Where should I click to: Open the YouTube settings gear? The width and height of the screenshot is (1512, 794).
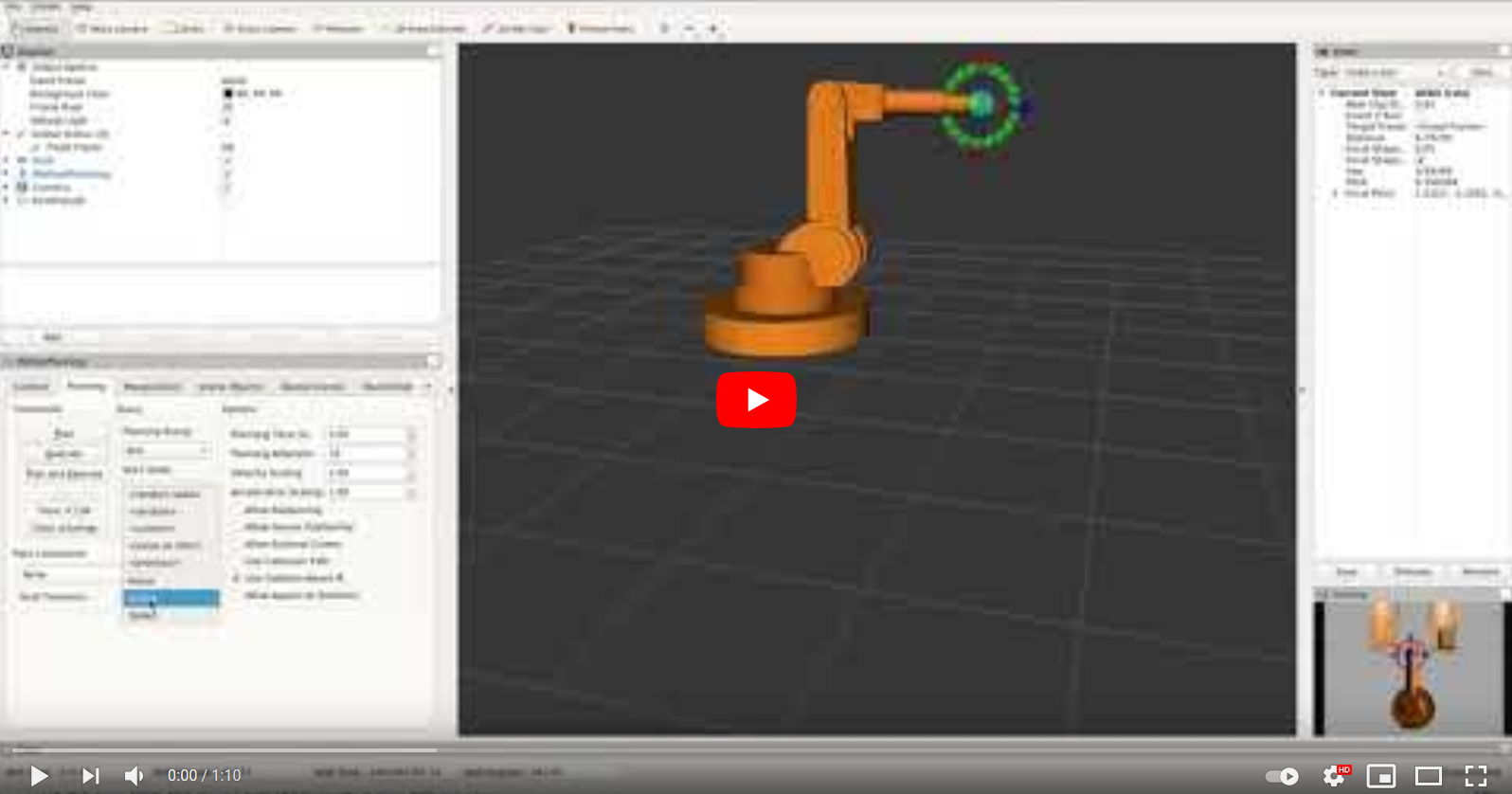(1335, 776)
